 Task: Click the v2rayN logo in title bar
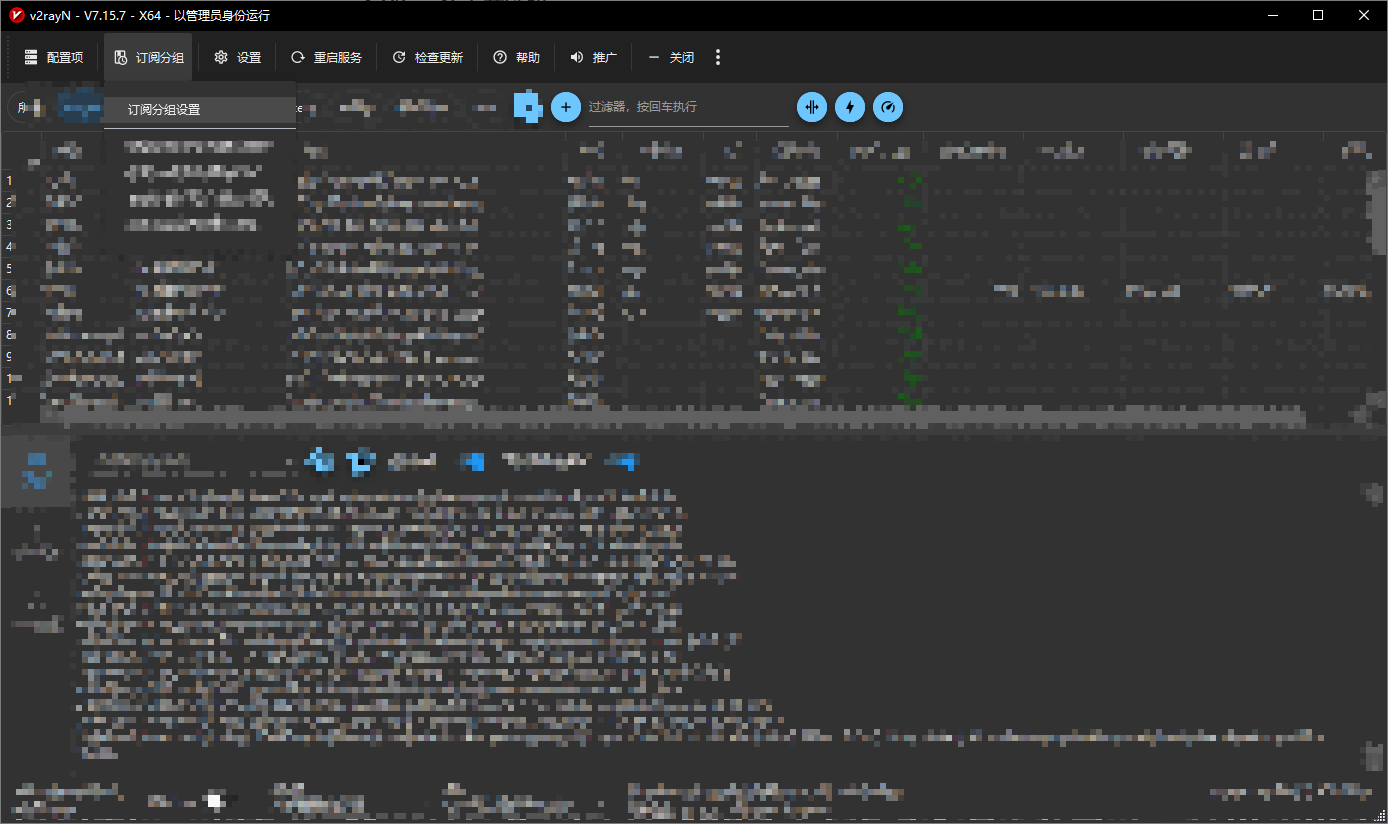click(16, 15)
